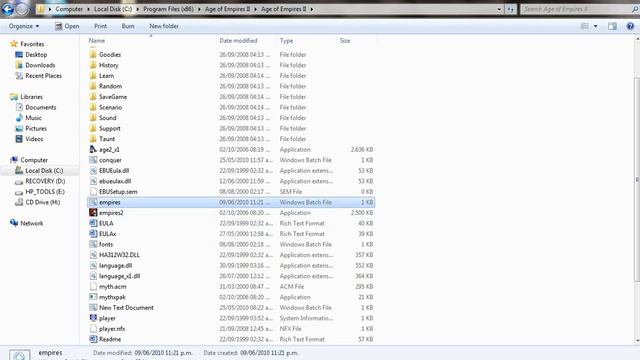Click the Print toolbar button
The image size is (640, 360).
[100, 26]
